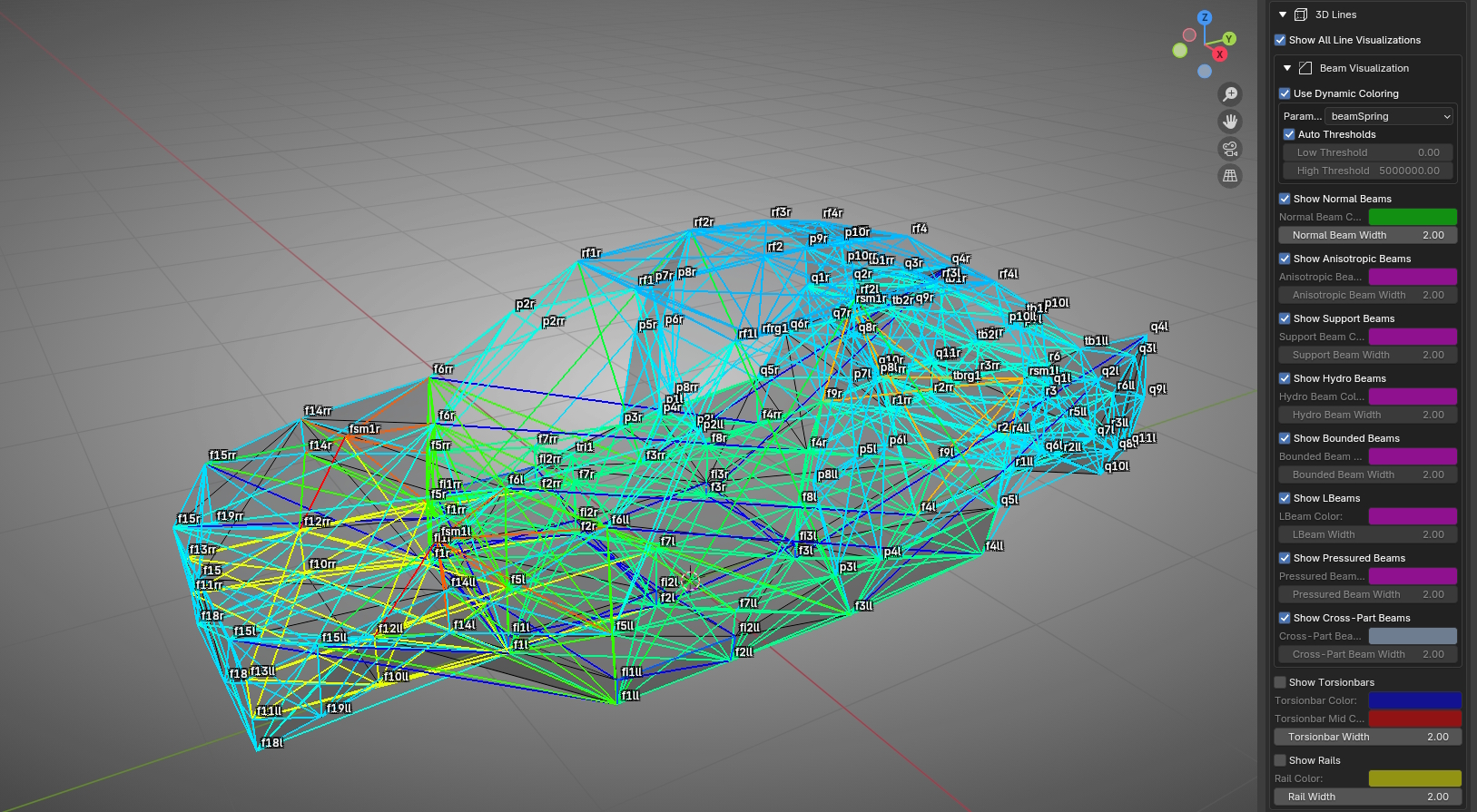The height and width of the screenshot is (812, 1477).
Task: Open Support Beam color swatch
Action: pos(1413,337)
